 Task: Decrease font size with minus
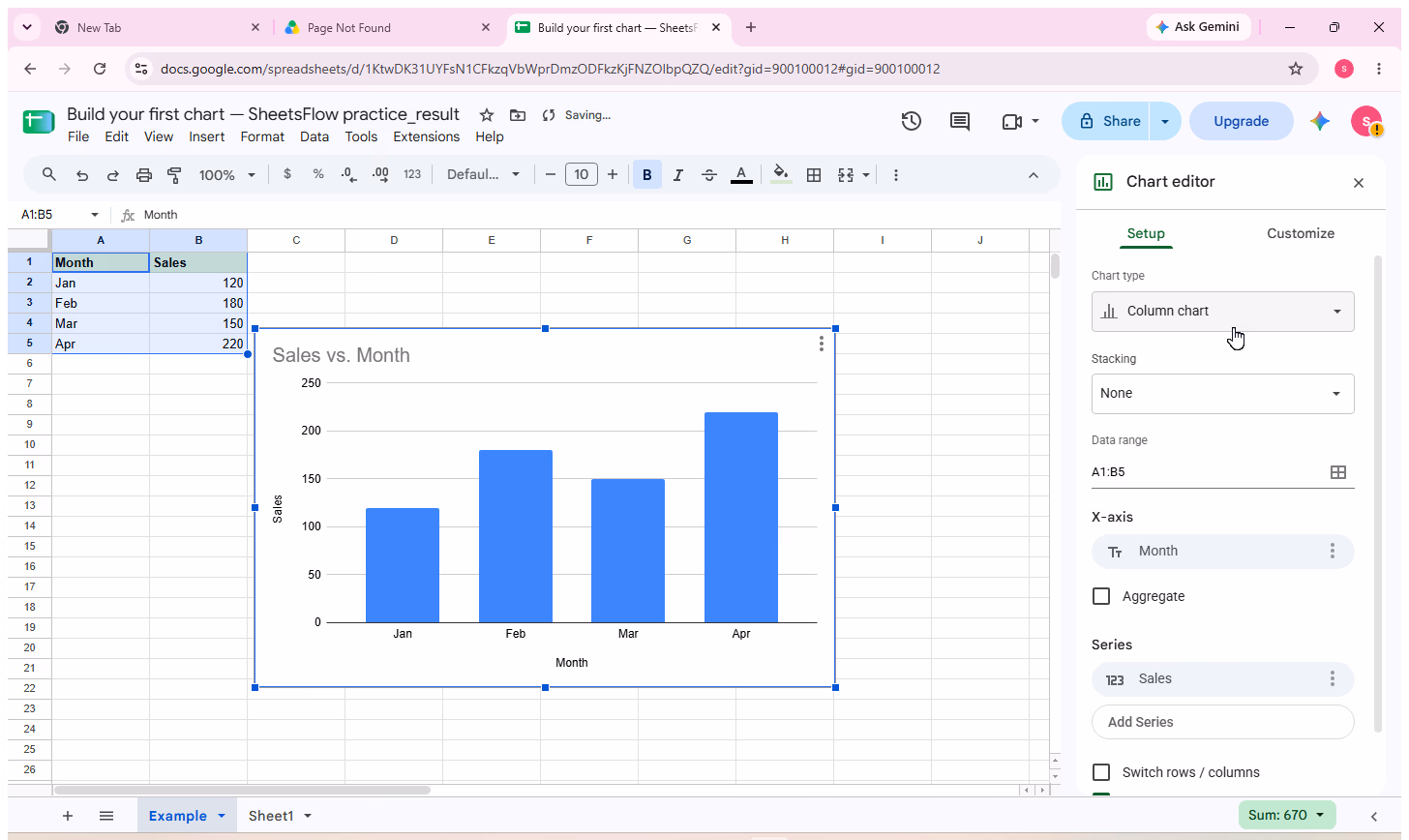pyautogui.click(x=551, y=175)
